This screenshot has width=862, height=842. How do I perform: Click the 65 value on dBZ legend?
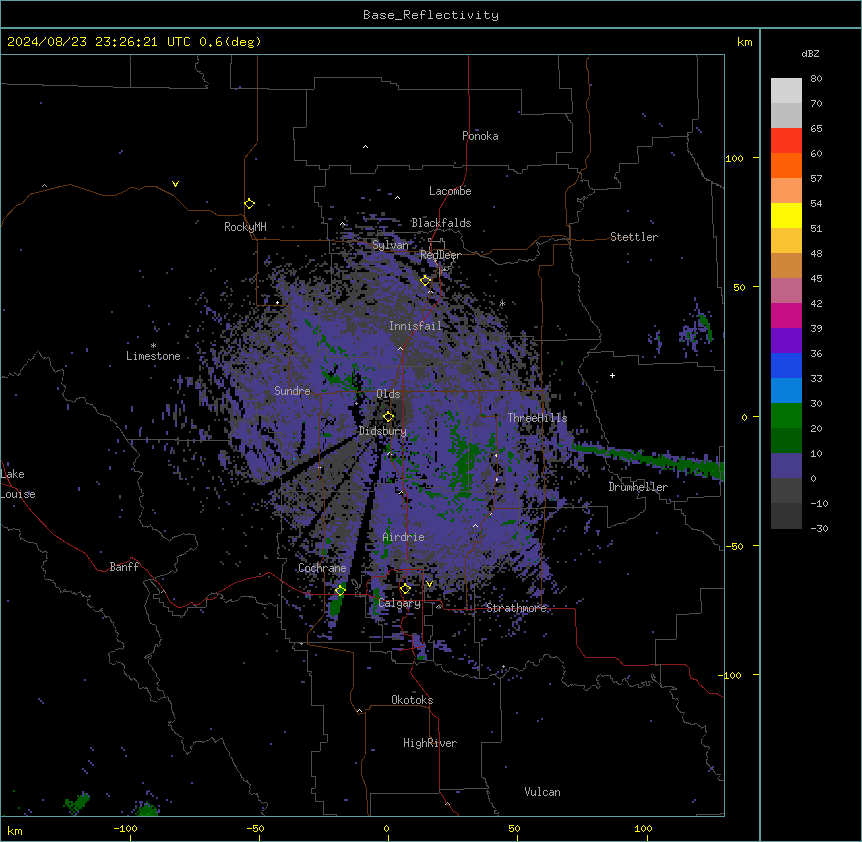click(816, 129)
